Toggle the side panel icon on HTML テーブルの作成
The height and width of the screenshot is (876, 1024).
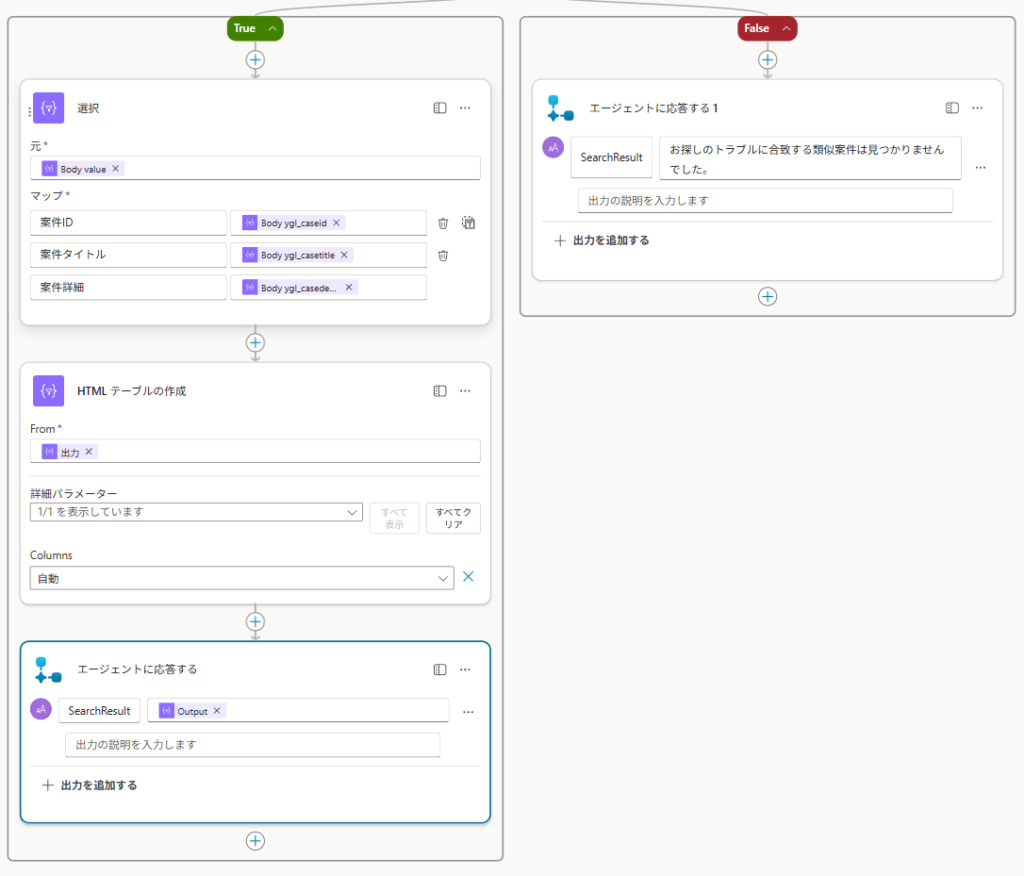(x=439, y=391)
